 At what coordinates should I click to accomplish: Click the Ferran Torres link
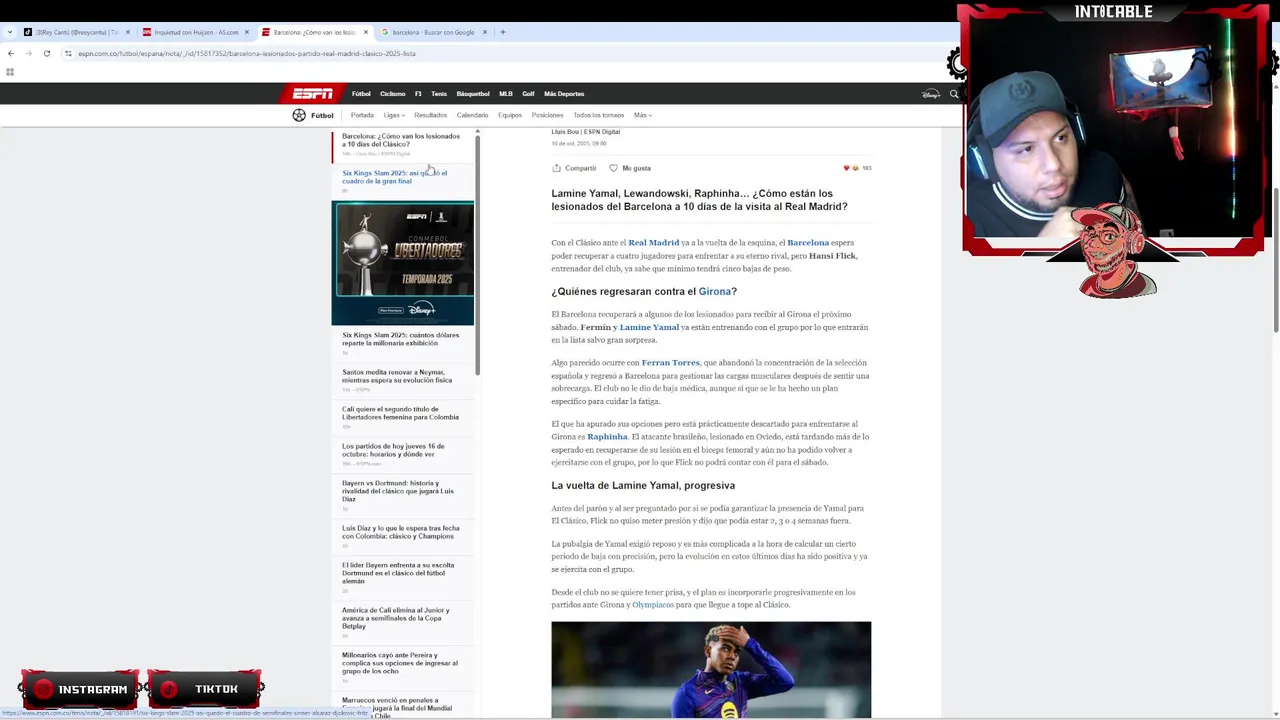click(670, 363)
